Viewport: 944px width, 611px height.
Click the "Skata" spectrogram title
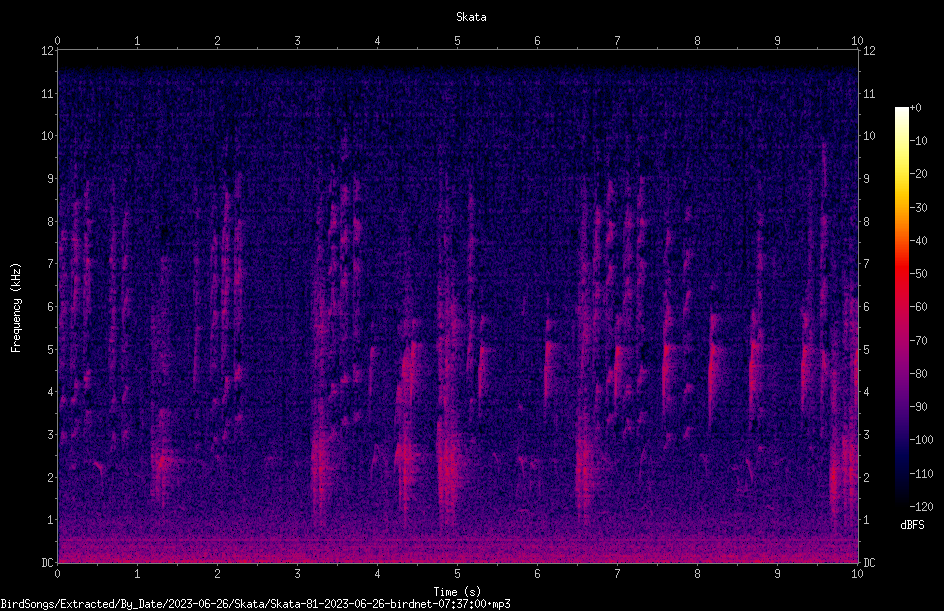click(x=471, y=17)
